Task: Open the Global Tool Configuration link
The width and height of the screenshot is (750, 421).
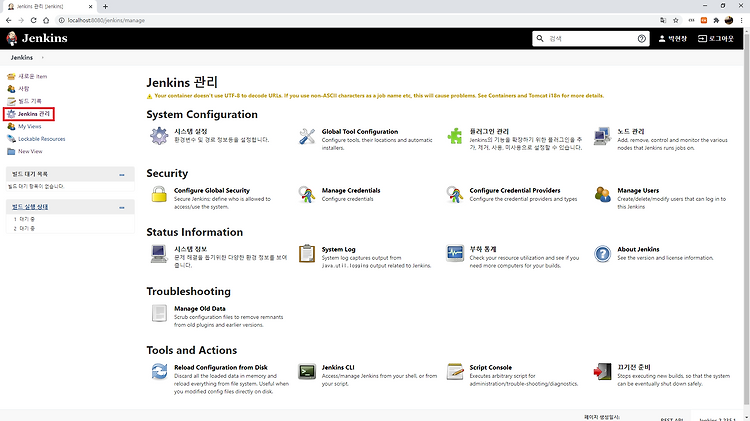Action: [360, 132]
